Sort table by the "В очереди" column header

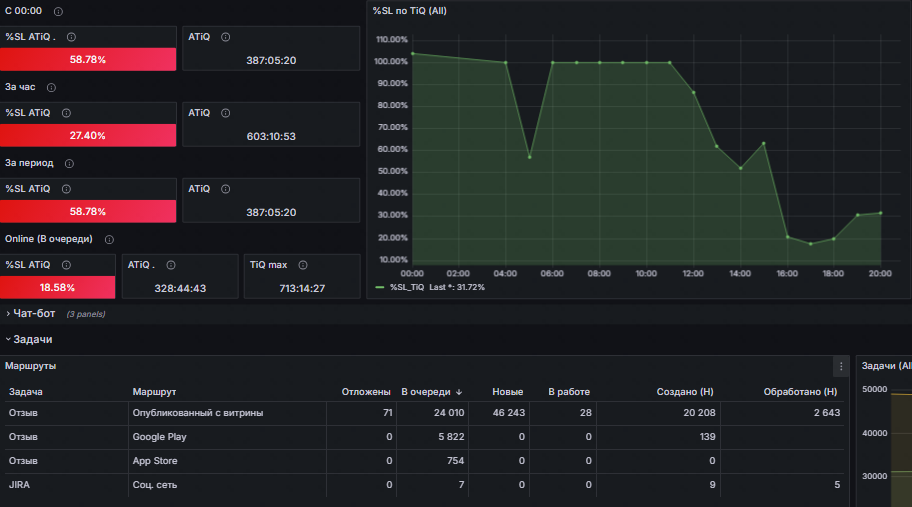426,392
